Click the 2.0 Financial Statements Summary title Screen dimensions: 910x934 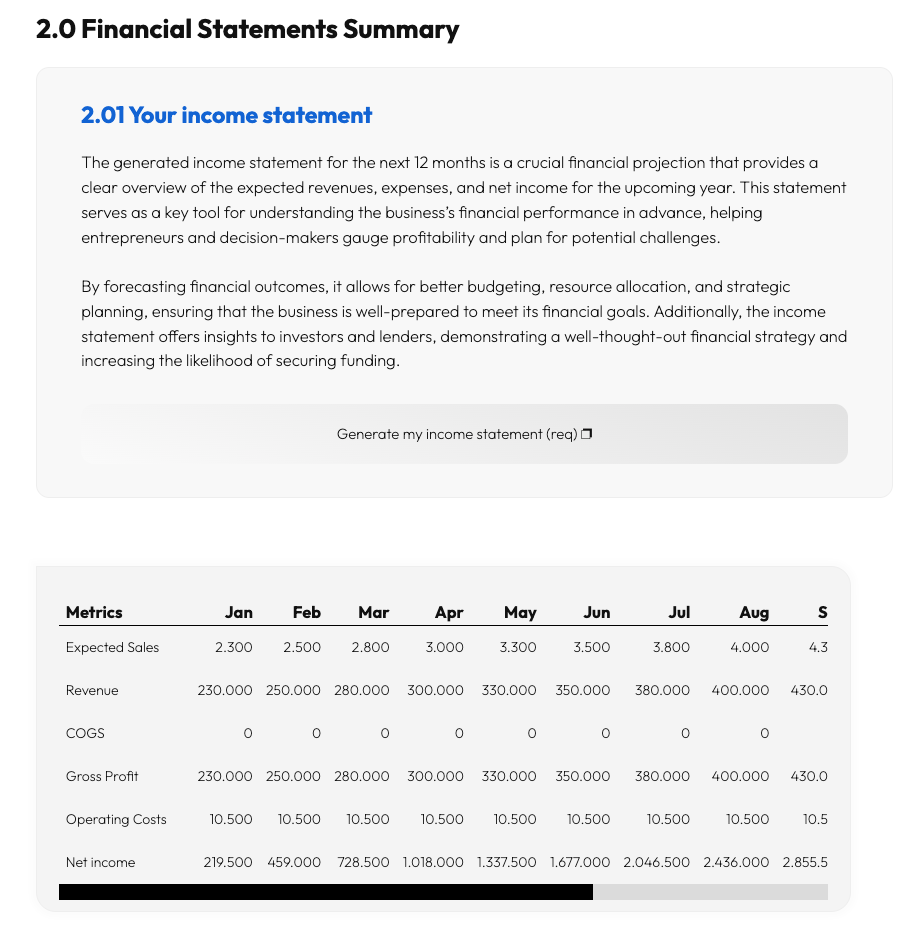pyautogui.click(x=247, y=30)
